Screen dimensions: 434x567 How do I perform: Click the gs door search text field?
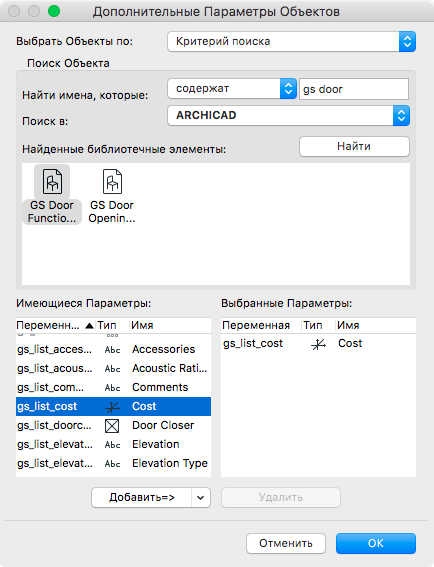354,89
